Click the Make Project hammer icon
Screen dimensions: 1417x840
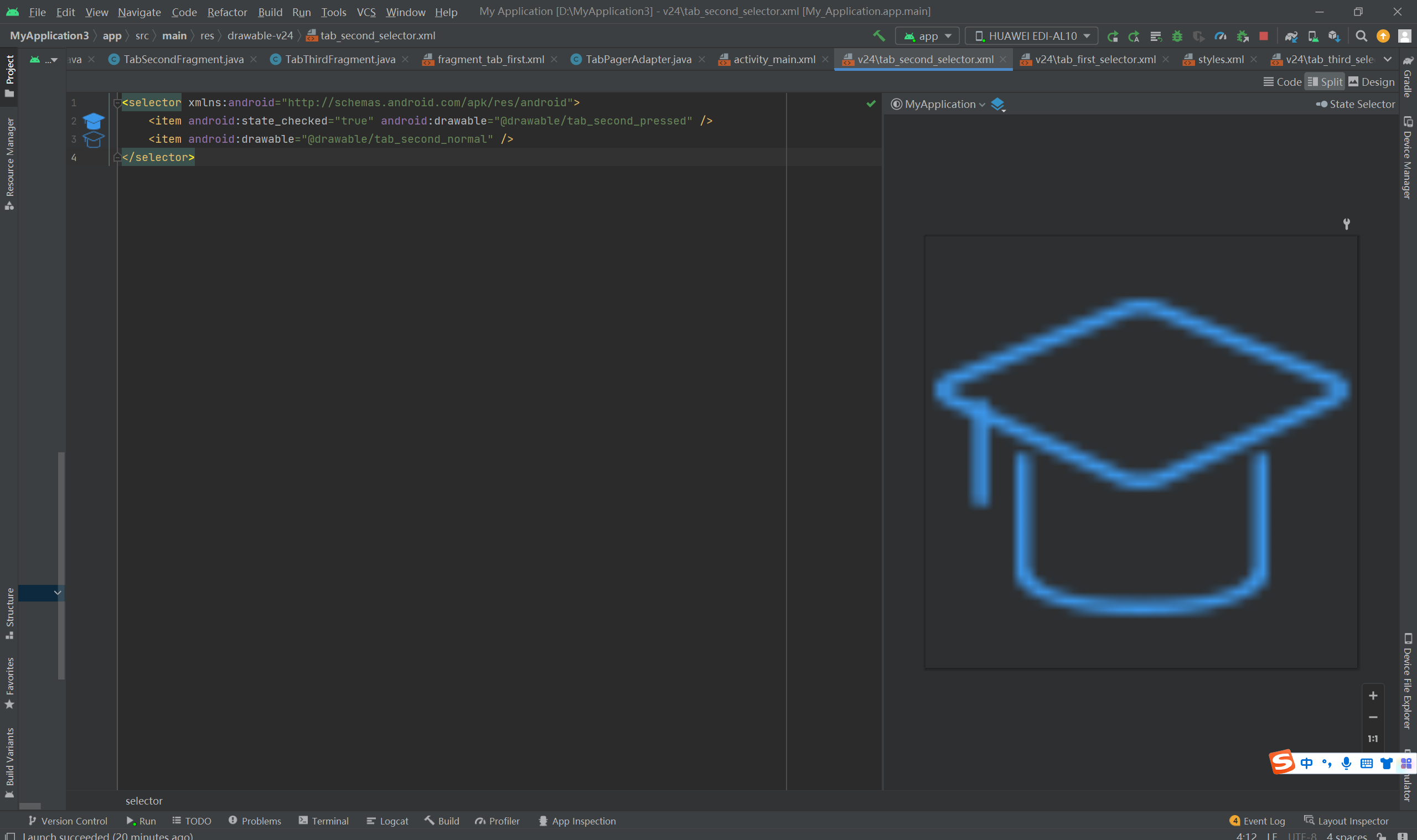point(878,35)
